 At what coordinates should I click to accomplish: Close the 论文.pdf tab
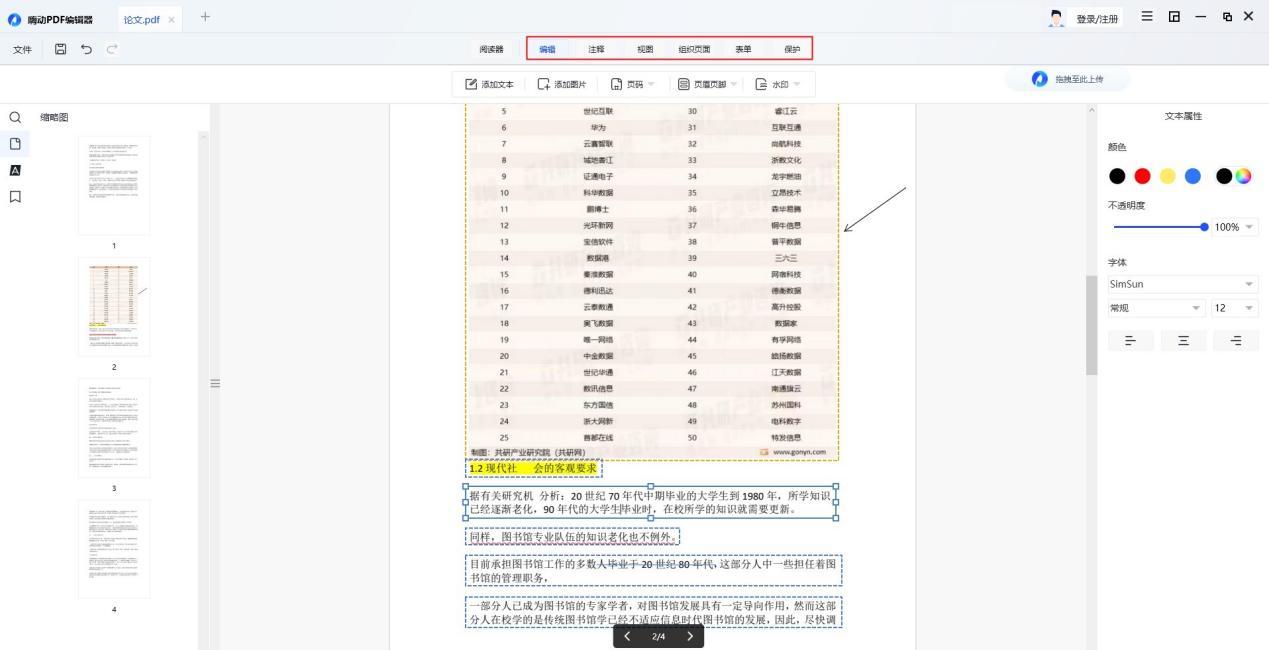click(171, 19)
